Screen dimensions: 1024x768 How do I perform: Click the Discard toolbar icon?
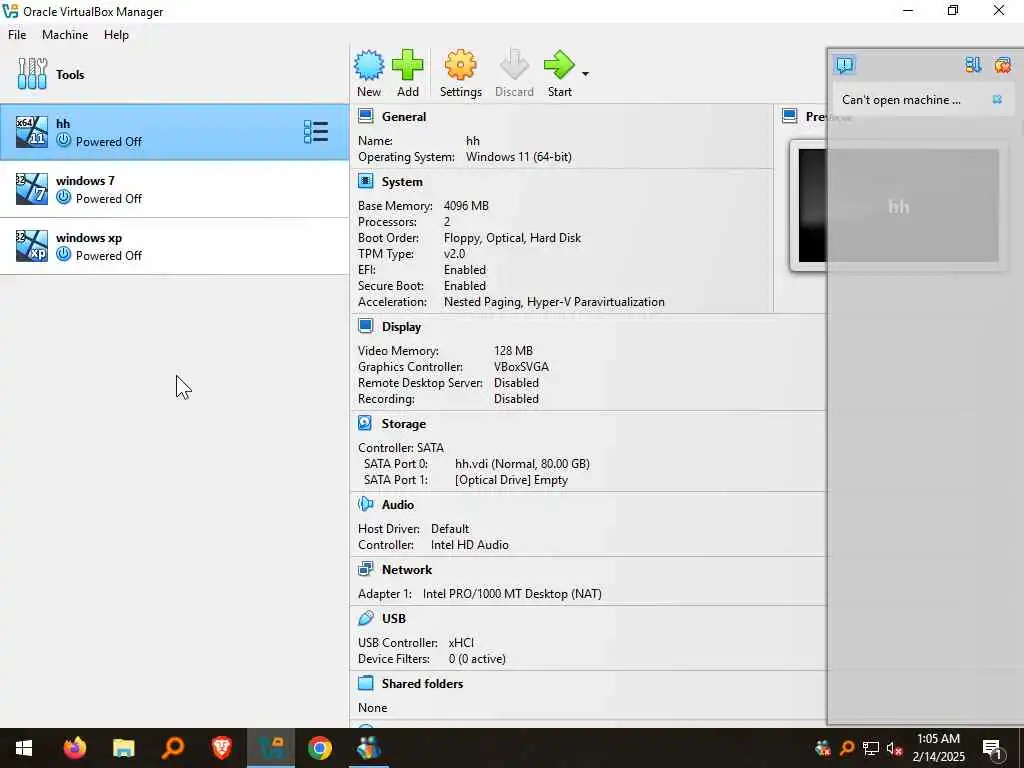[x=514, y=65]
